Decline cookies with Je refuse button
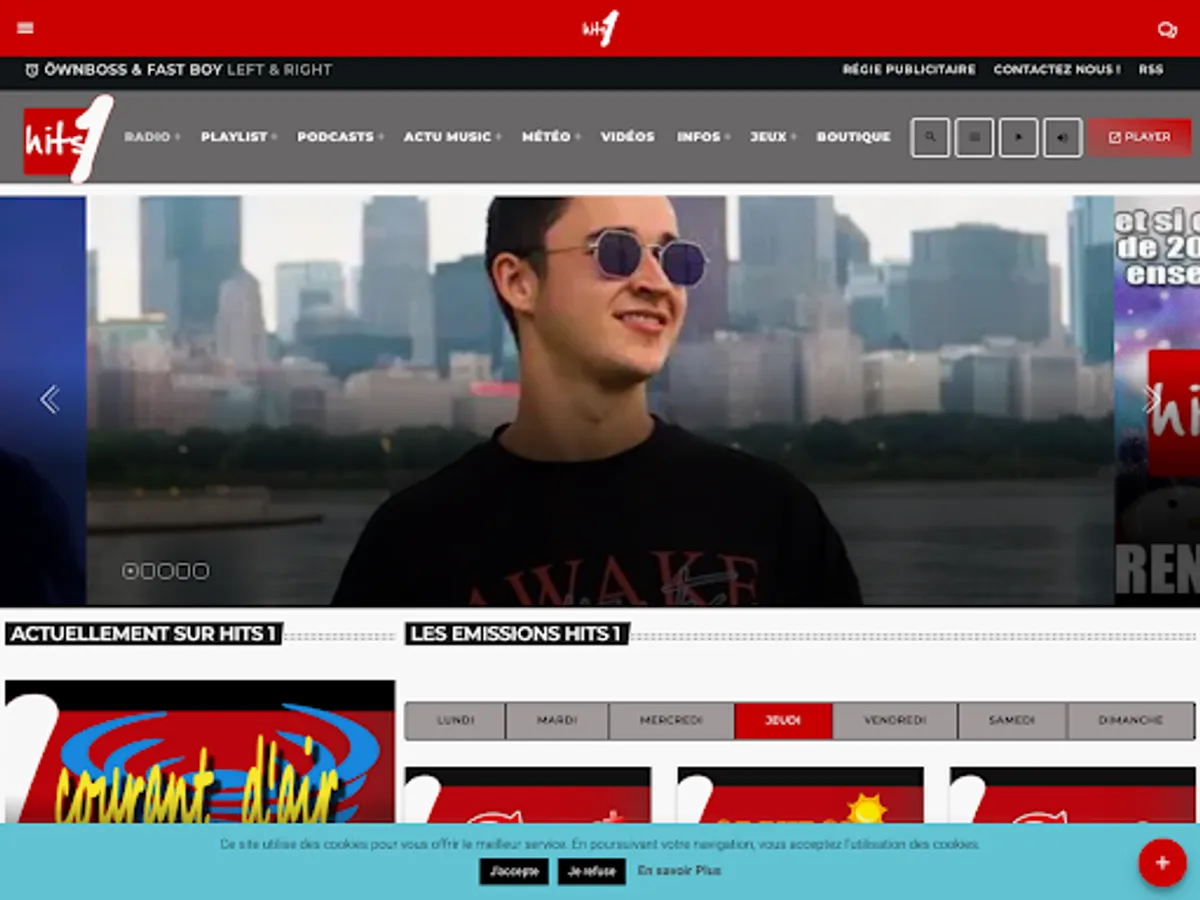This screenshot has width=1200, height=900. (x=592, y=871)
